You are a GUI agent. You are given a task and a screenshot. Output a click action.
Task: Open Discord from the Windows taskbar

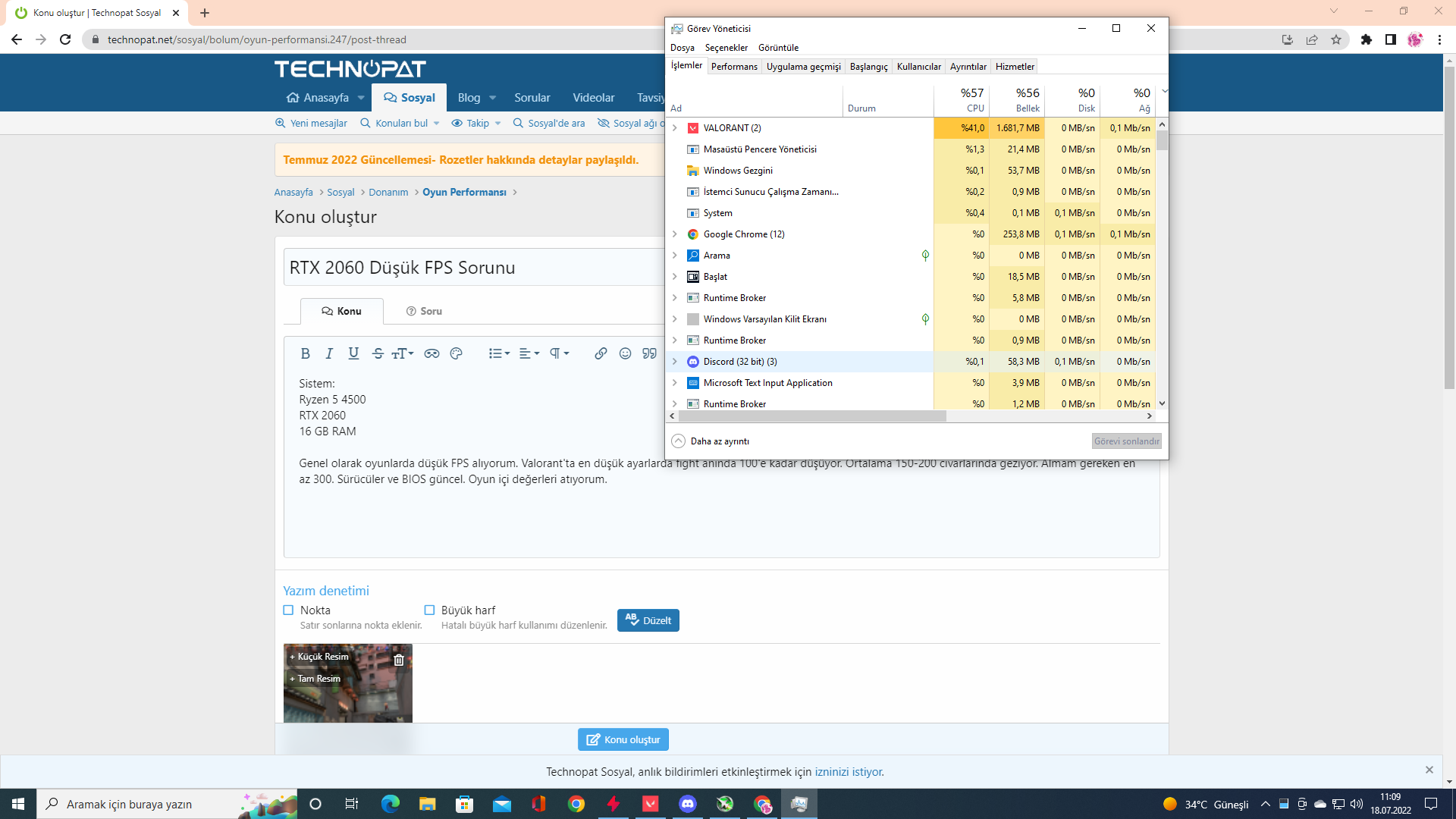pos(688,804)
